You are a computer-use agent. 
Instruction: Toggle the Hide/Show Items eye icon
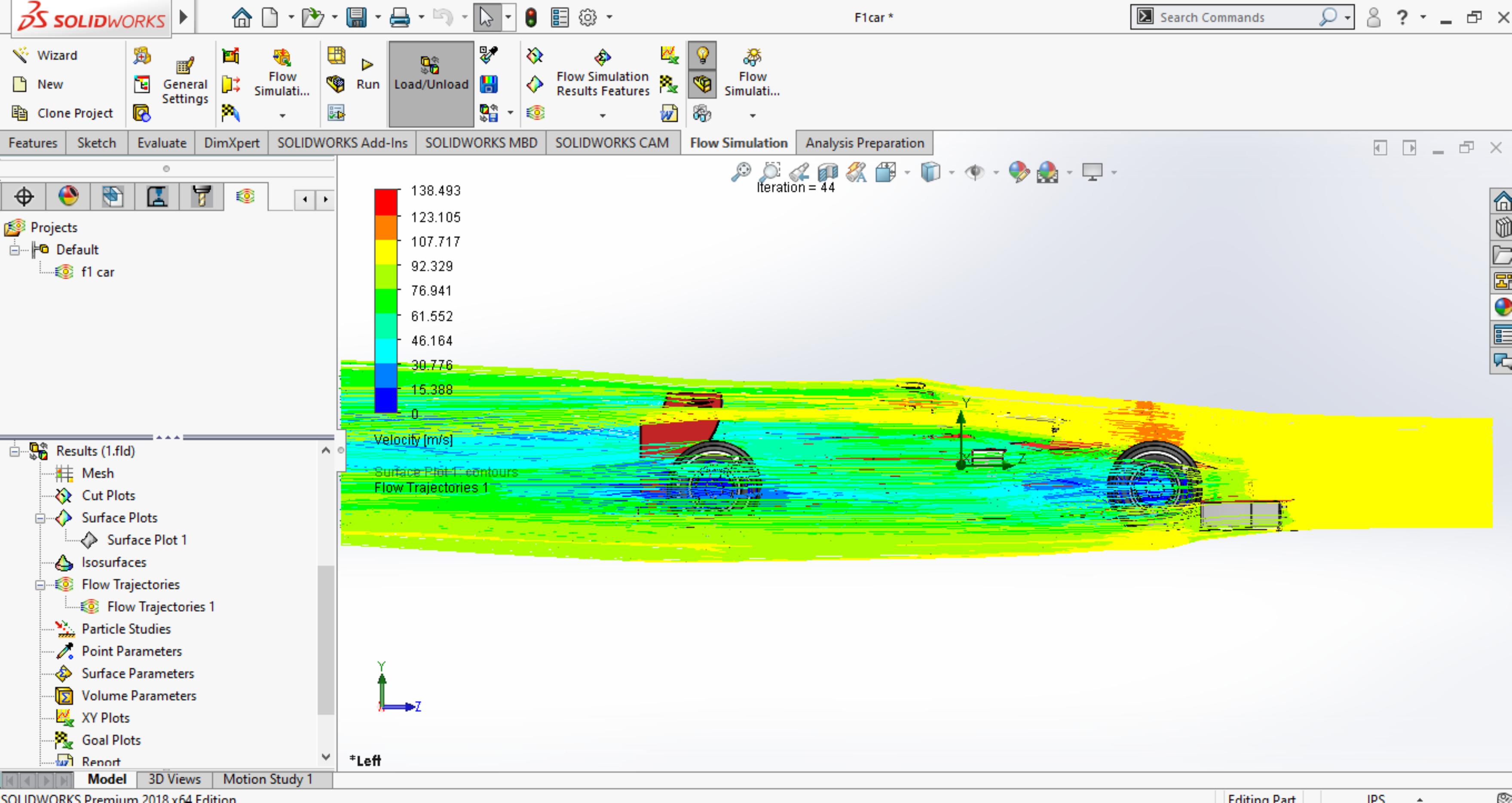coord(975,172)
